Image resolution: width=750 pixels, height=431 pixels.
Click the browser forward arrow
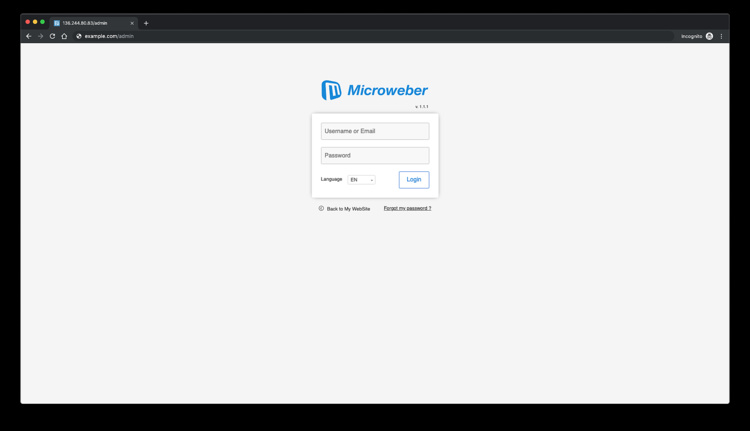[41, 36]
